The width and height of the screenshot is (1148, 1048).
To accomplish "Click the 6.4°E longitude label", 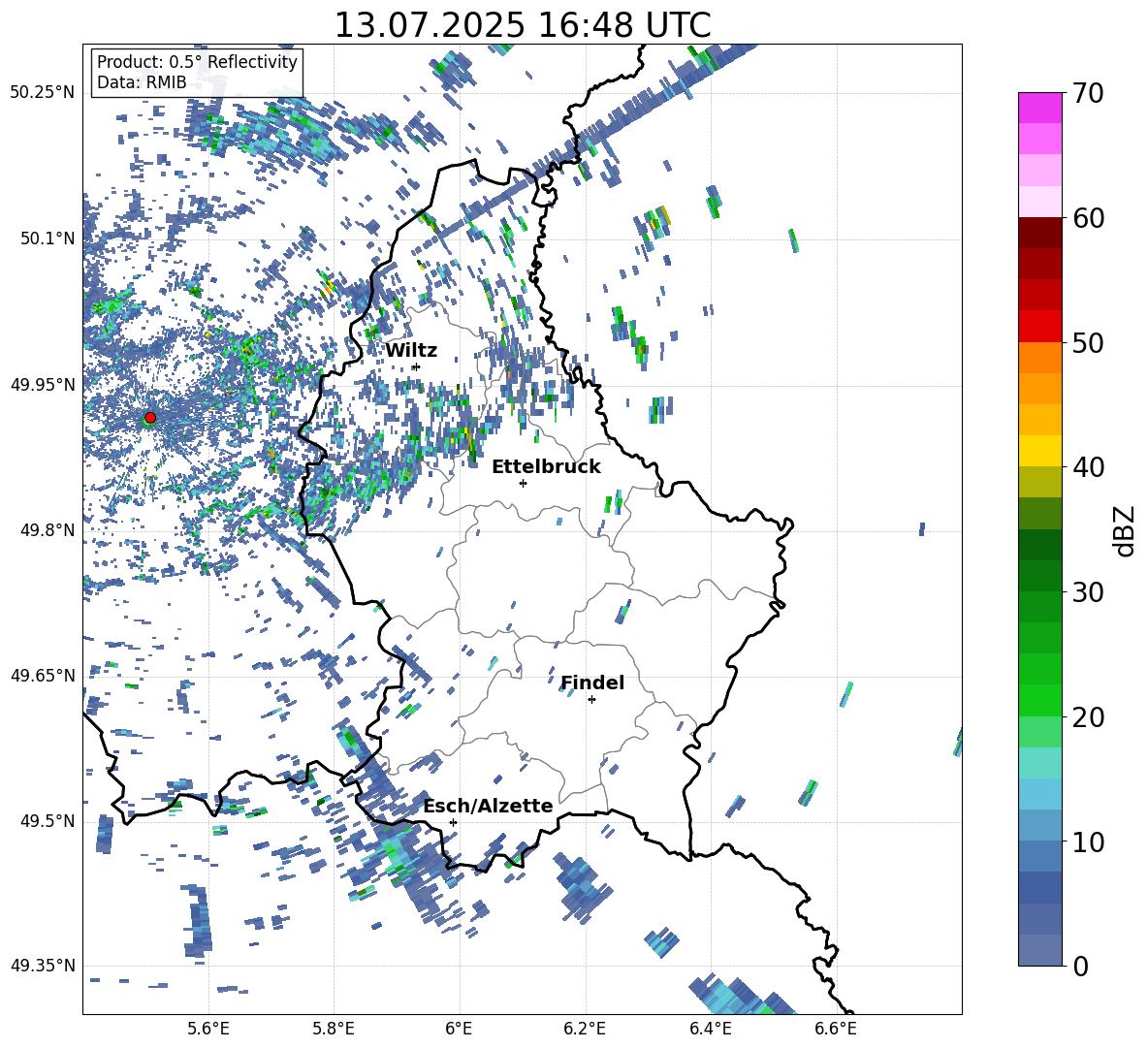I will tap(710, 1029).
